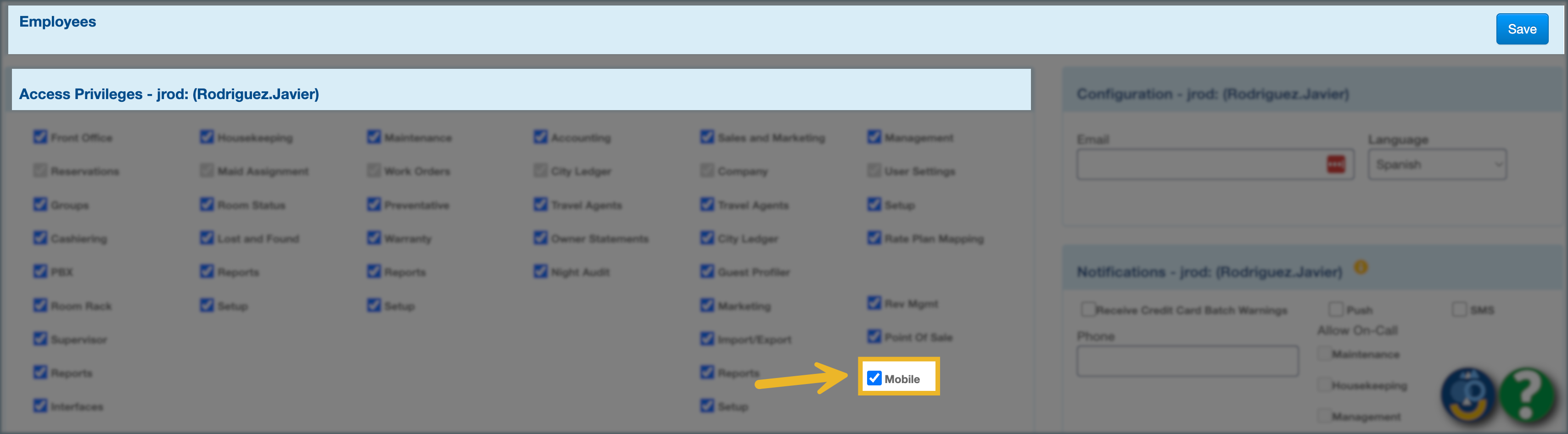Uncheck the Mobile access checkbox

point(874,378)
